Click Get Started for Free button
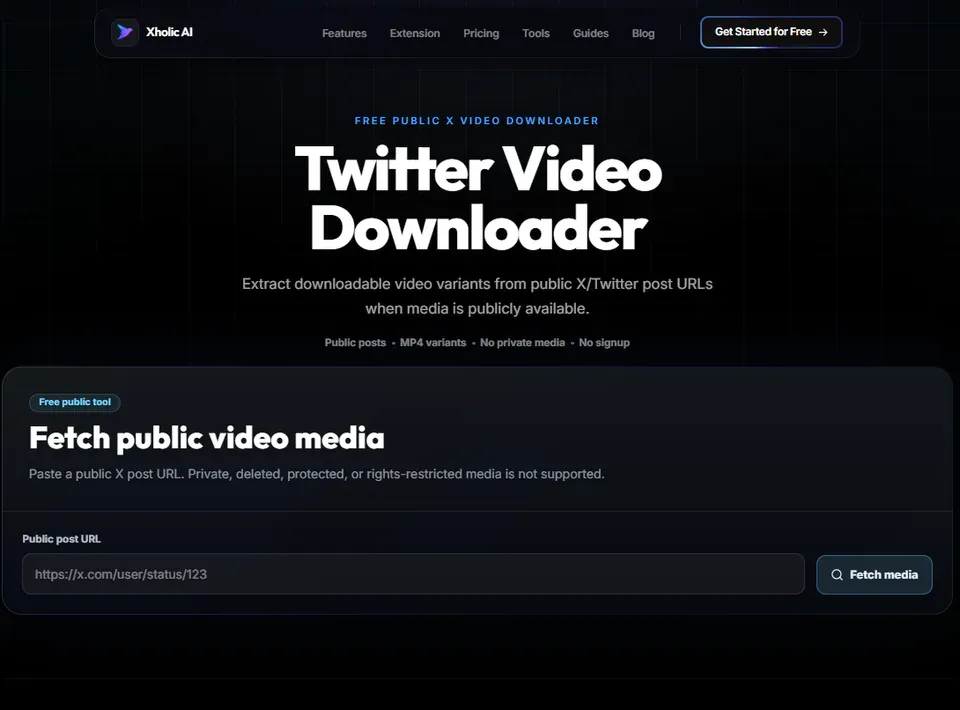Viewport: 960px width, 710px height. coord(771,32)
